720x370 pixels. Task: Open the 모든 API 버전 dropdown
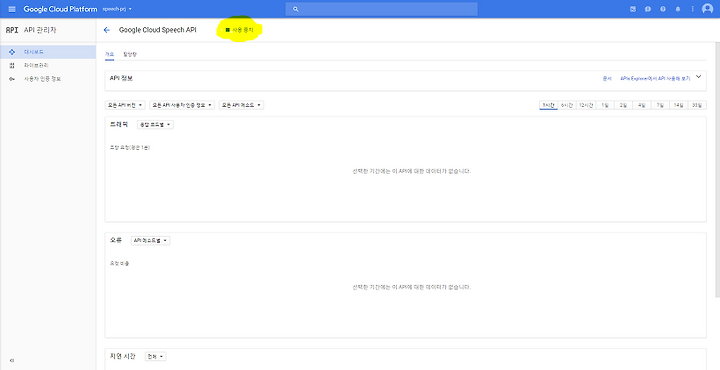pos(125,105)
